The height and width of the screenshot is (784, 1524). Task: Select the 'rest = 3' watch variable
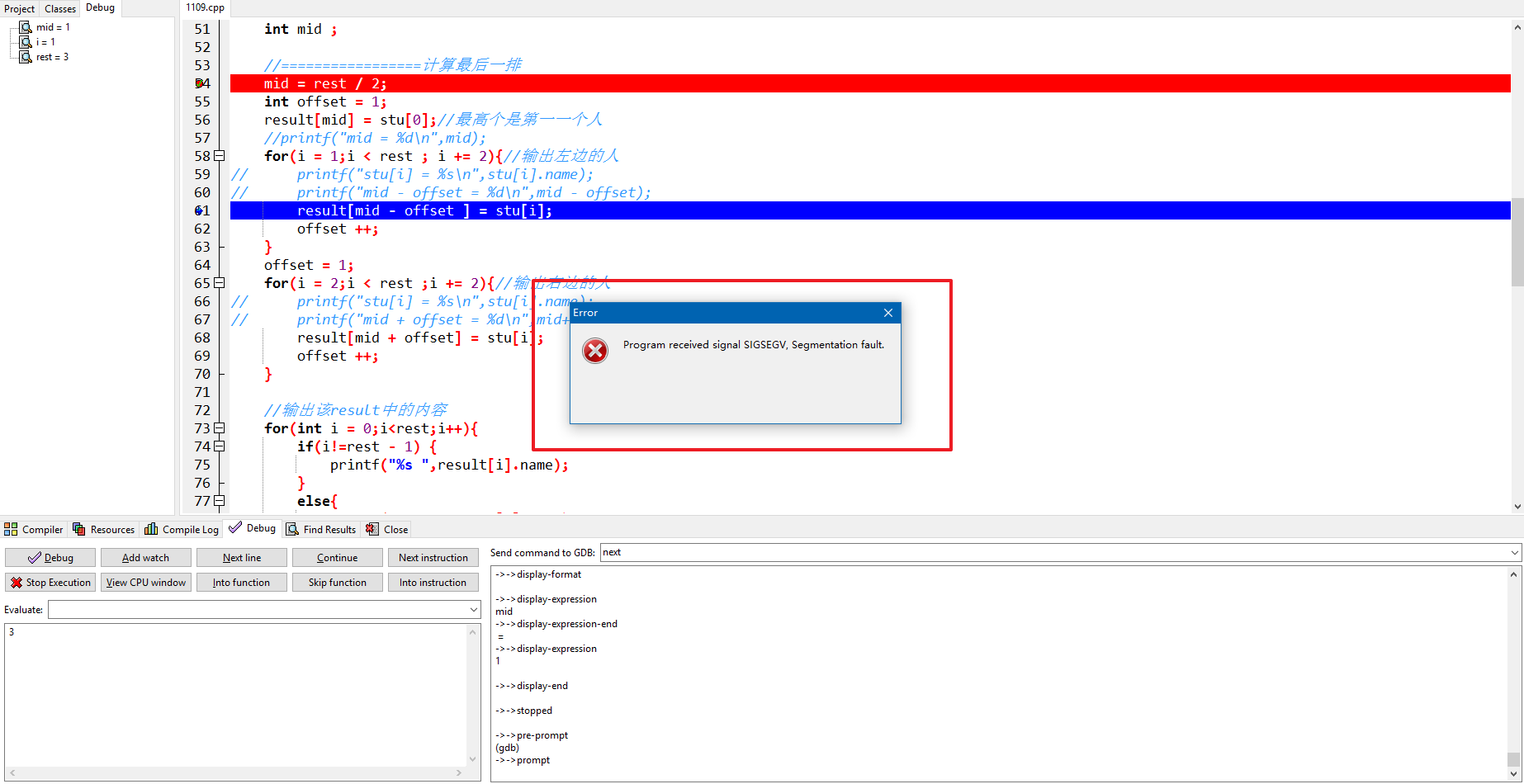pos(52,57)
